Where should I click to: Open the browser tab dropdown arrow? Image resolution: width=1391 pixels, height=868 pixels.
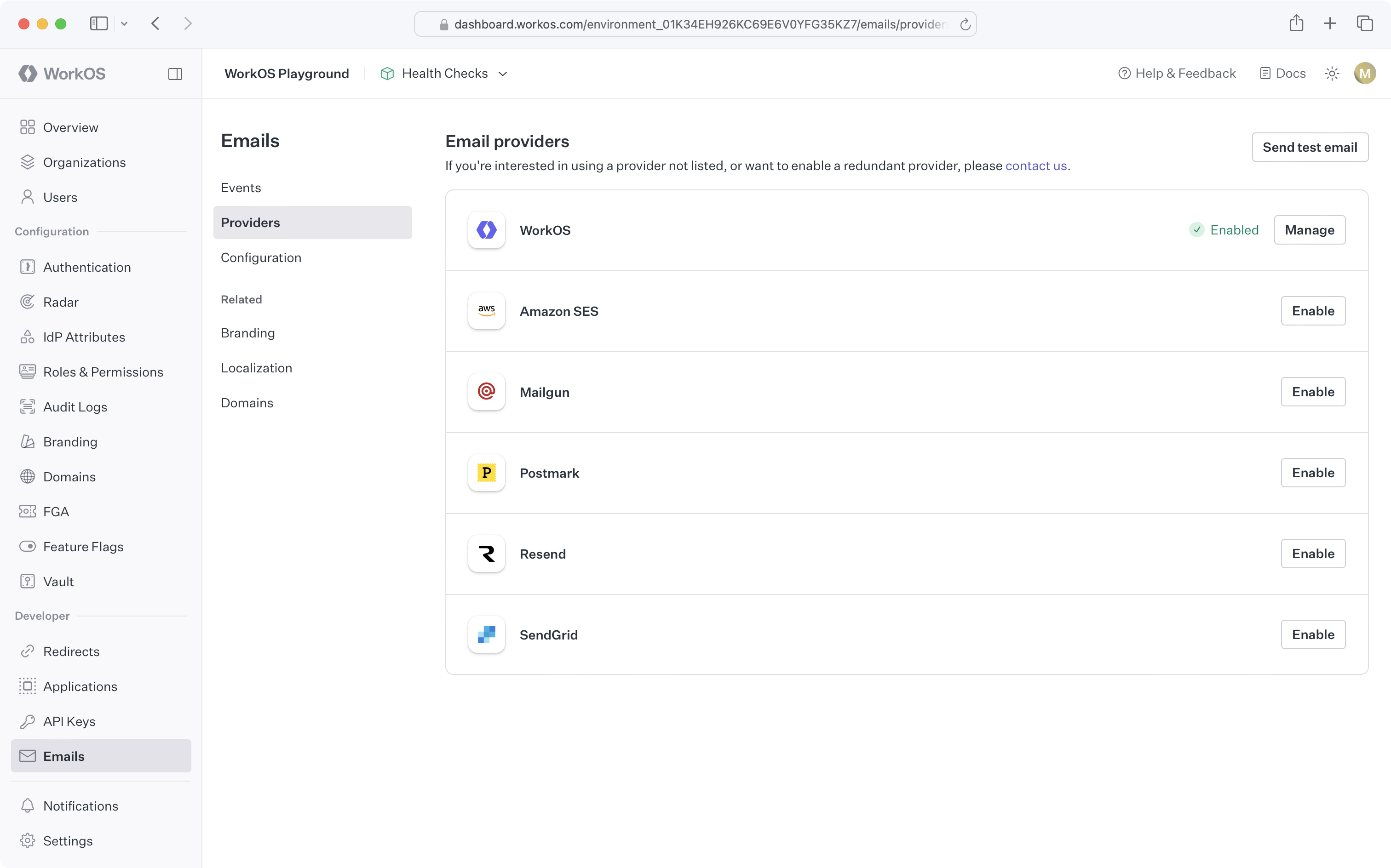(x=125, y=23)
